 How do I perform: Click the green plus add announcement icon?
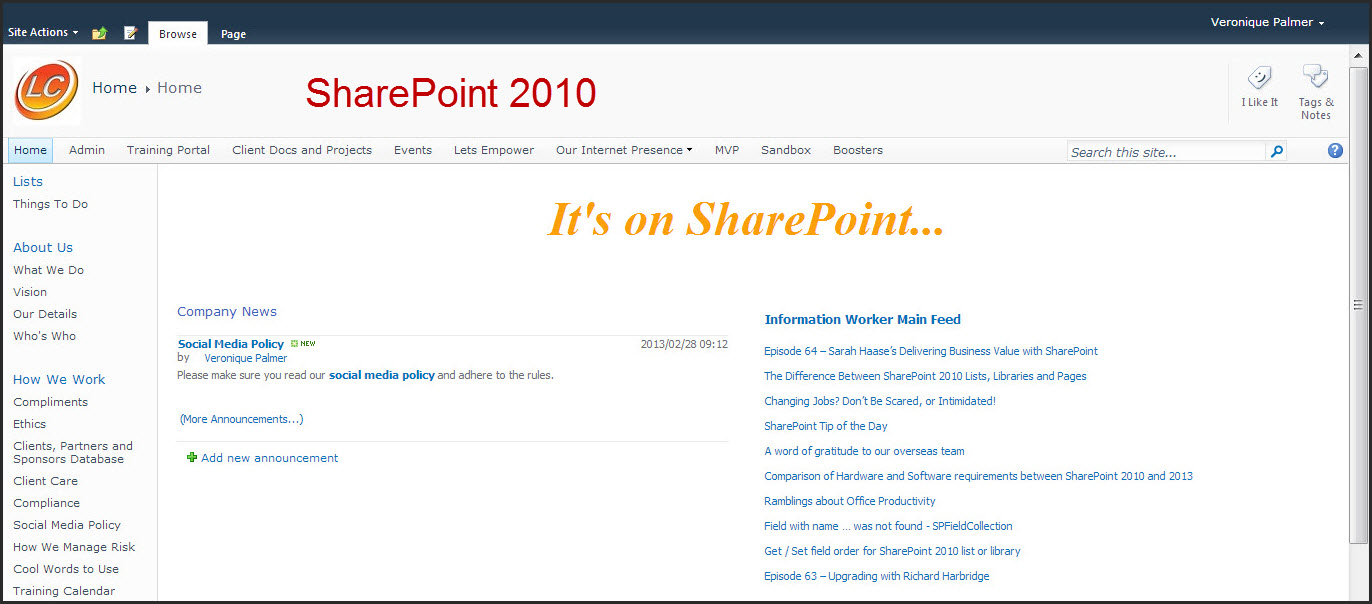[x=192, y=458]
